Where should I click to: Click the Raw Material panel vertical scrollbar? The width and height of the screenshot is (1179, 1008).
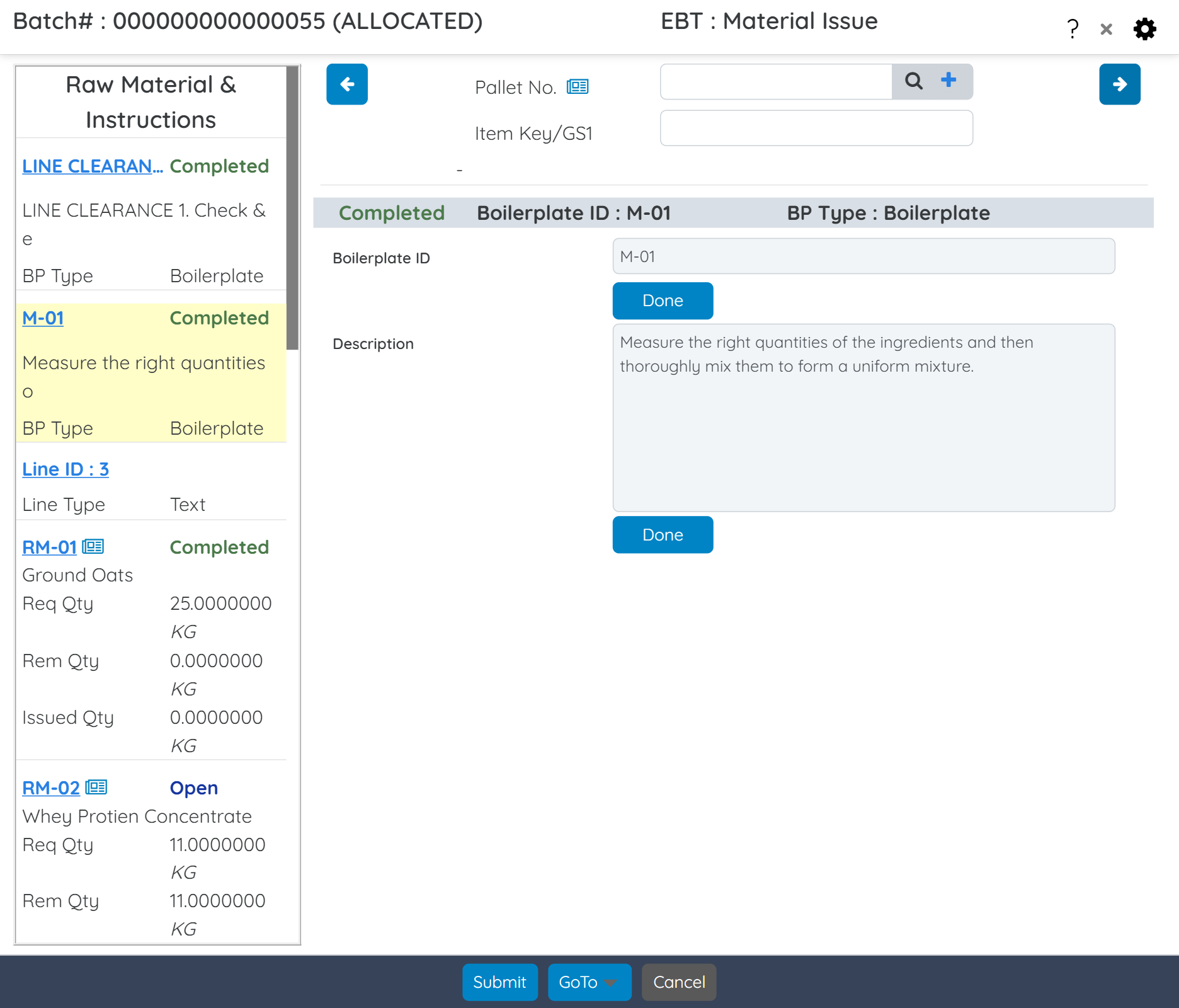pyautogui.click(x=292, y=208)
